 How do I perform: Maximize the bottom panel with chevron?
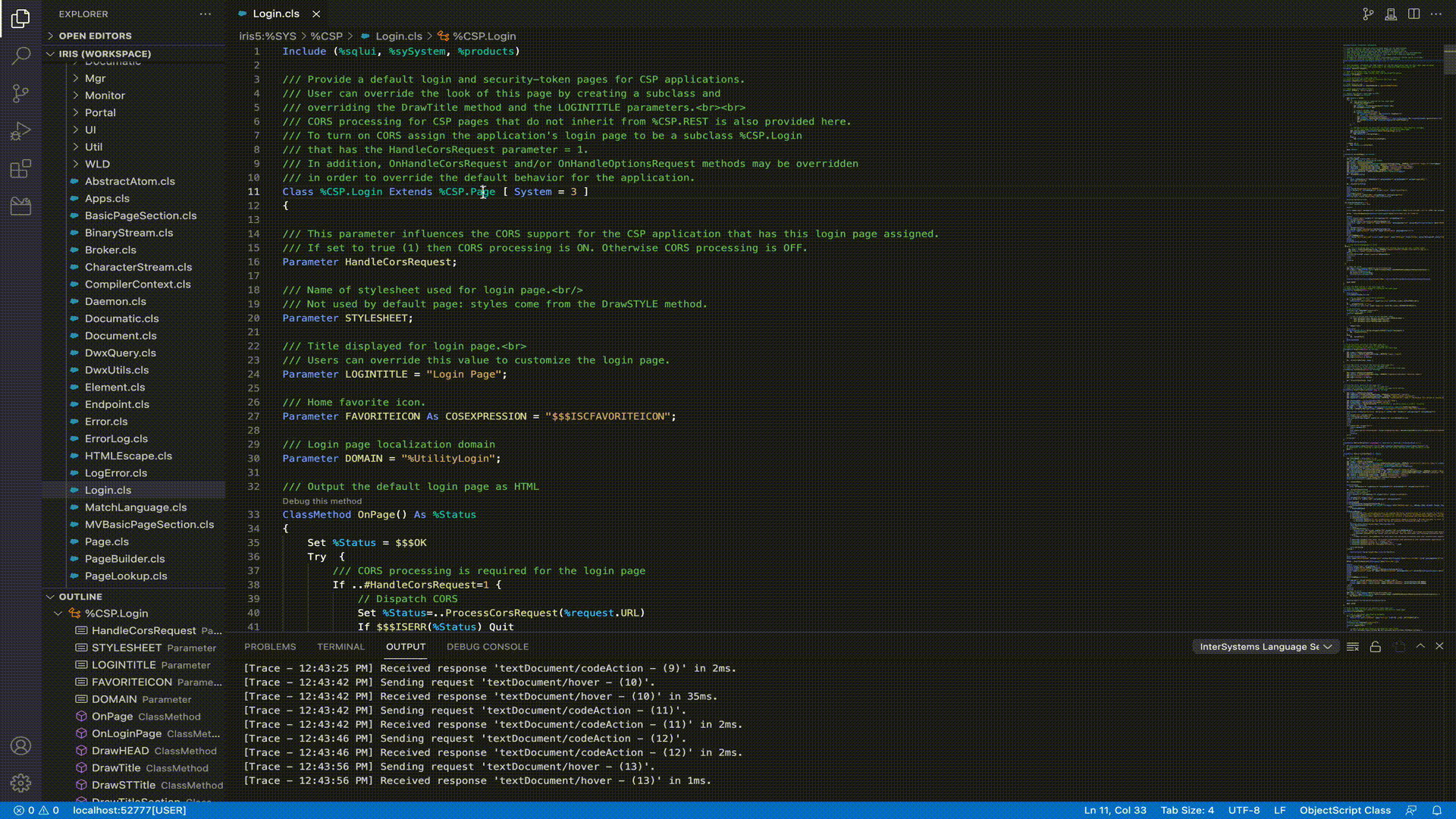1420,646
